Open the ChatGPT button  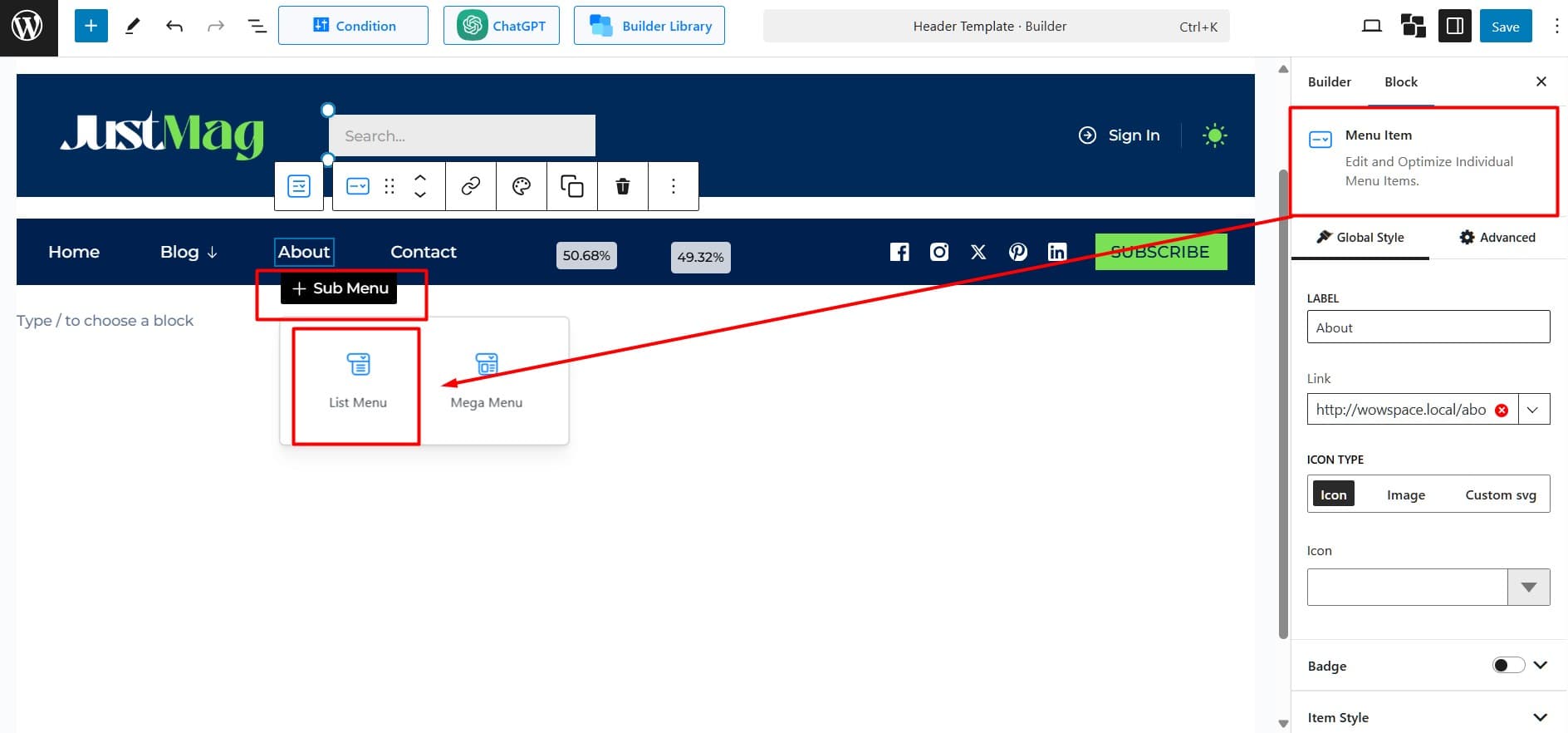click(502, 26)
